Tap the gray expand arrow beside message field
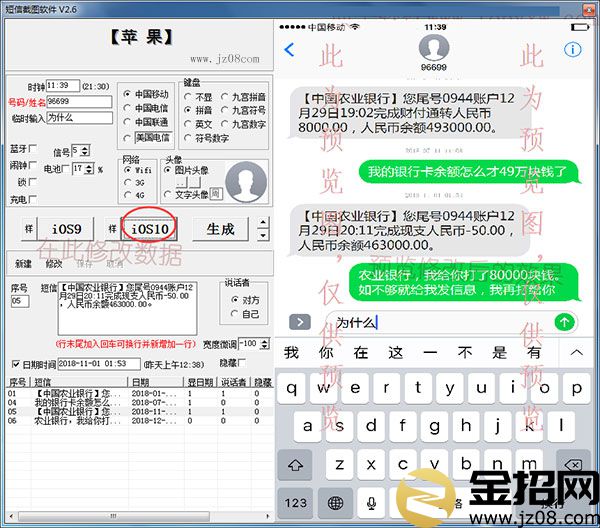Viewport: 600px width, 528px height. pyautogui.click(x=300, y=322)
